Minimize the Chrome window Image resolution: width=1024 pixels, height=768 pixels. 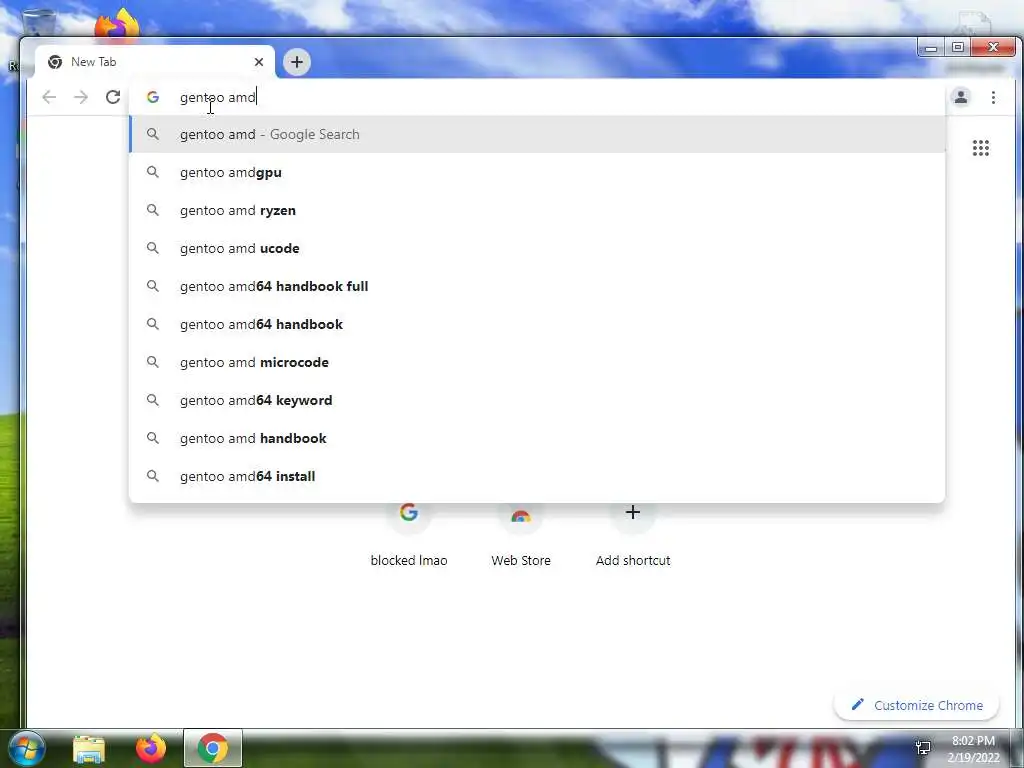coord(931,47)
